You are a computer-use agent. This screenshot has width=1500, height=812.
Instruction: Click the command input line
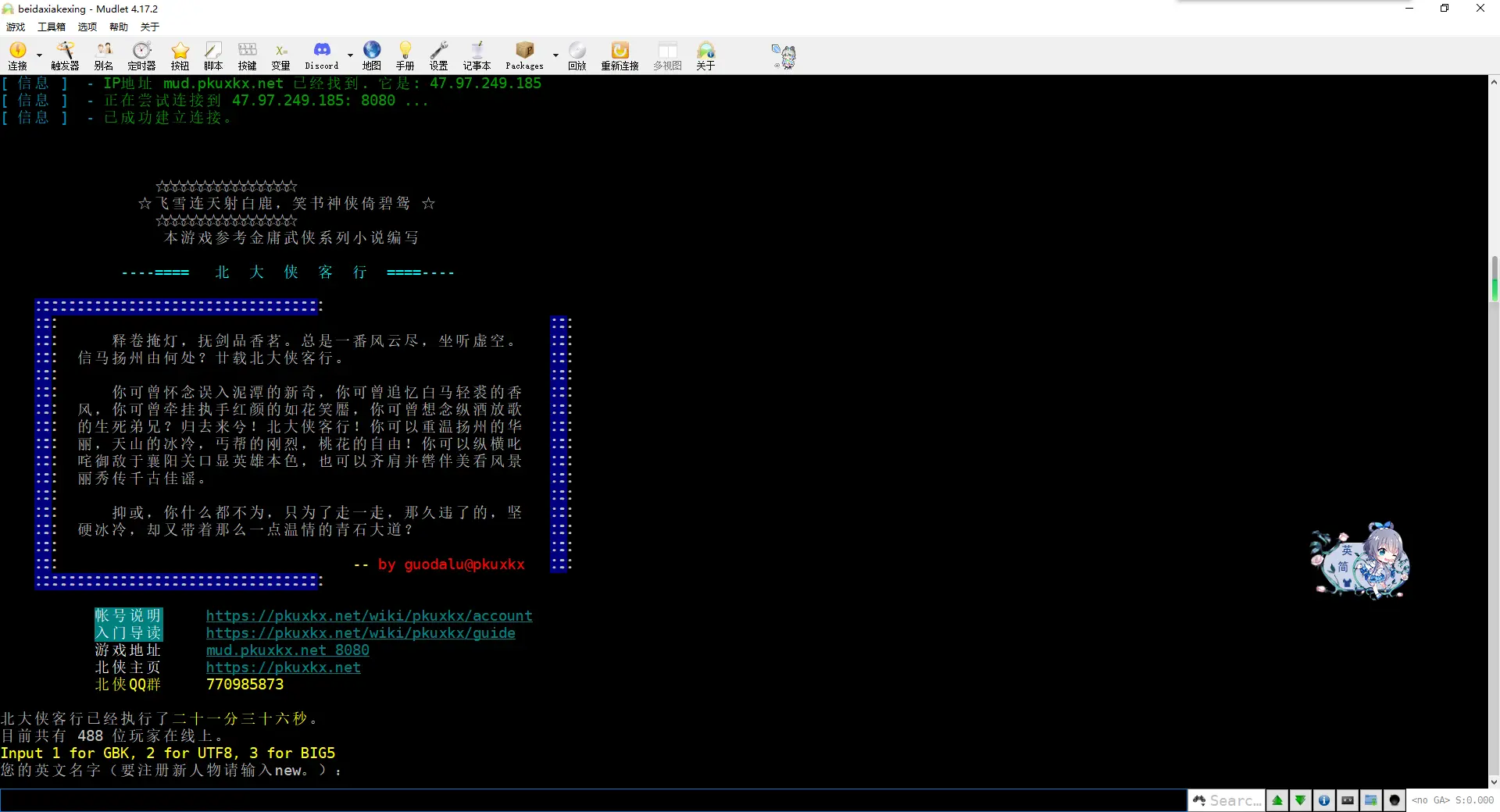(x=593, y=800)
